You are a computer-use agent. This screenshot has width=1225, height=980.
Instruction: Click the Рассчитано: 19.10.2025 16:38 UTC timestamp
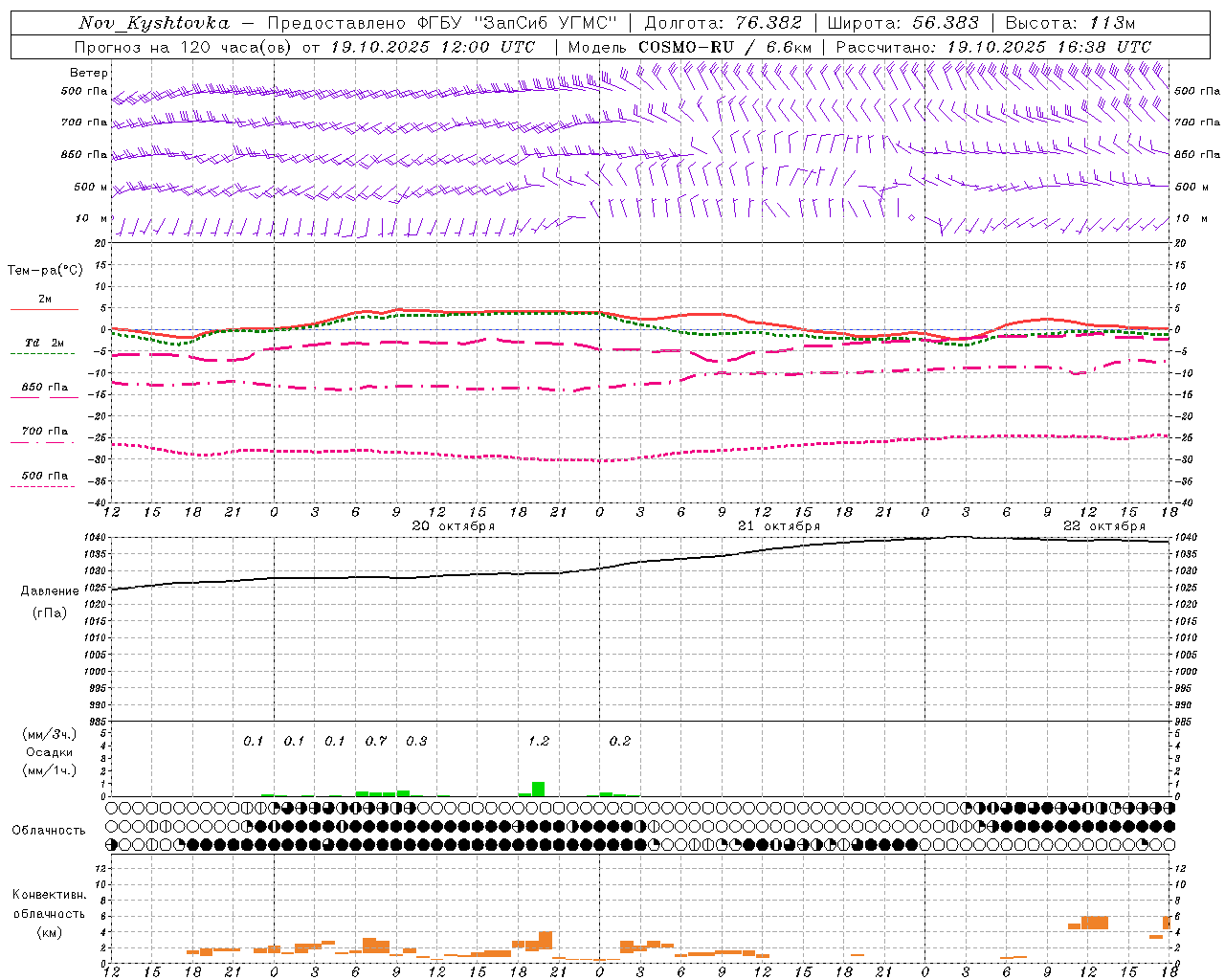point(993,47)
